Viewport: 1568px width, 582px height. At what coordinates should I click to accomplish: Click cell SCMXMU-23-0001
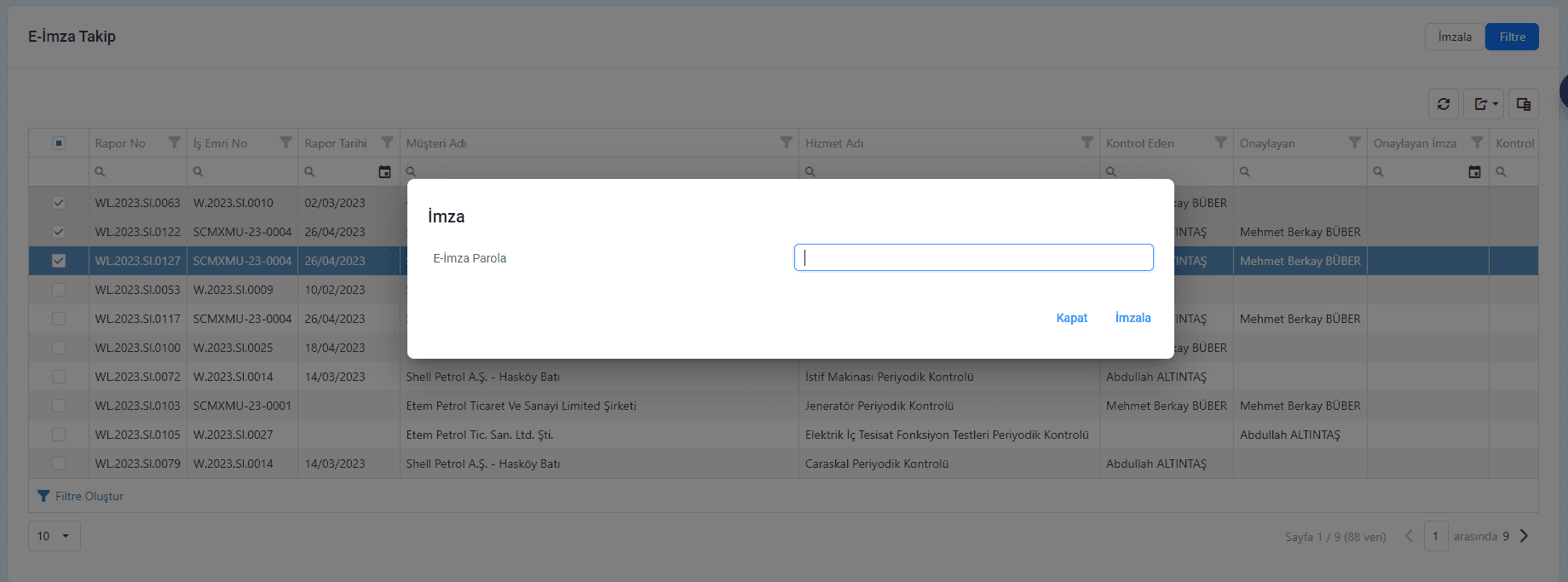[242, 406]
